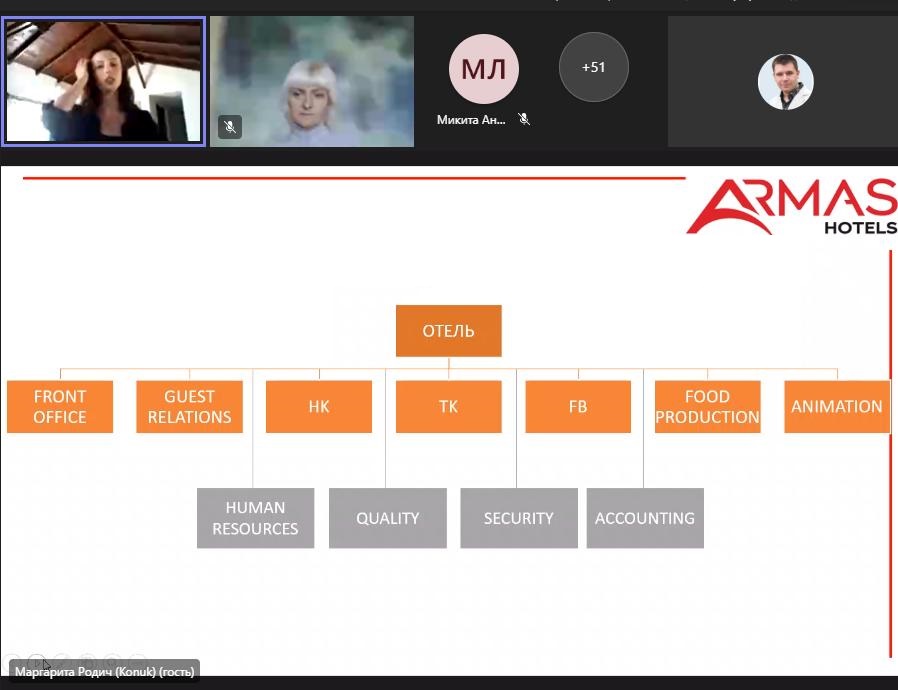Select the speaking dark-haired woman's video tile

[x=104, y=81]
